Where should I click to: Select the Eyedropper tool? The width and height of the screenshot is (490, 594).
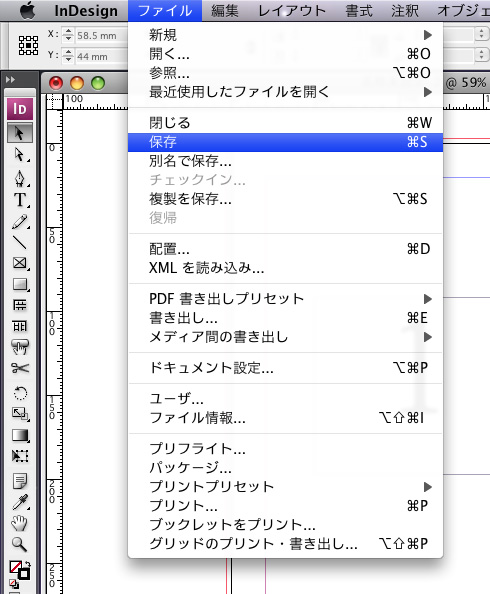(x=19, y=502)
